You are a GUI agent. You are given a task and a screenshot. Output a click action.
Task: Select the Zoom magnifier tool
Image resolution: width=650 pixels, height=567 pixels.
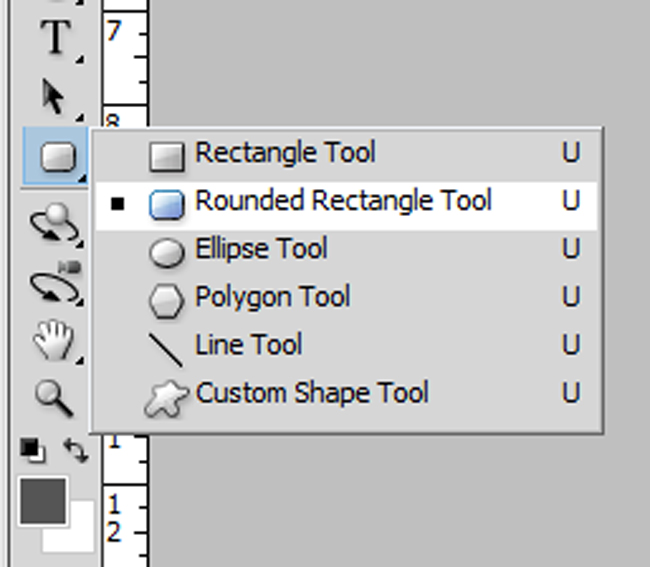(54, 398)
